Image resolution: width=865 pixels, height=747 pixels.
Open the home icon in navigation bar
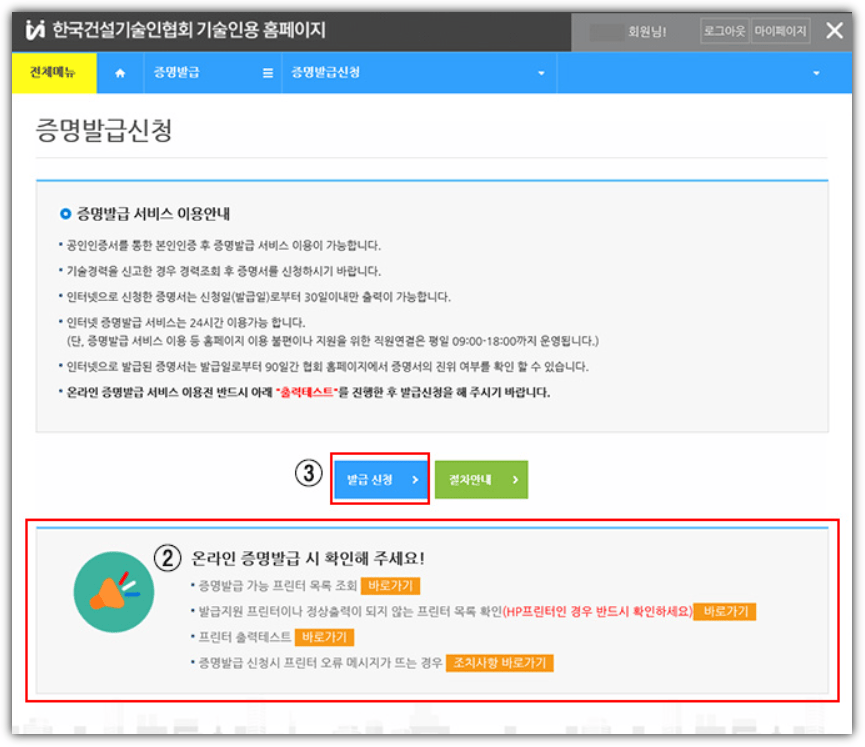pos(120,73)
